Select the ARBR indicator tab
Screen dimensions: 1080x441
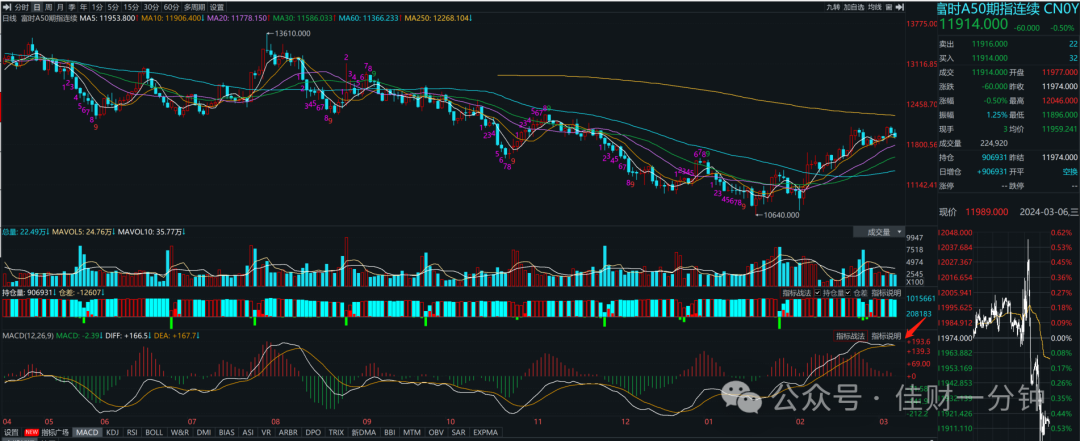(x=286, y=432)
